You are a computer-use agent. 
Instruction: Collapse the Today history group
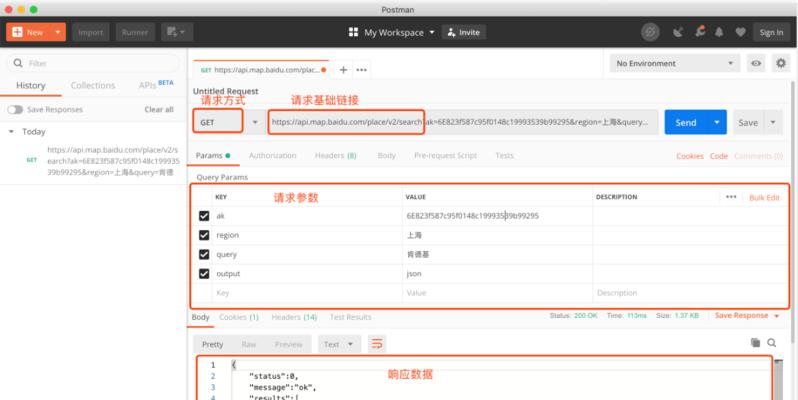click(x=11, y=131)
